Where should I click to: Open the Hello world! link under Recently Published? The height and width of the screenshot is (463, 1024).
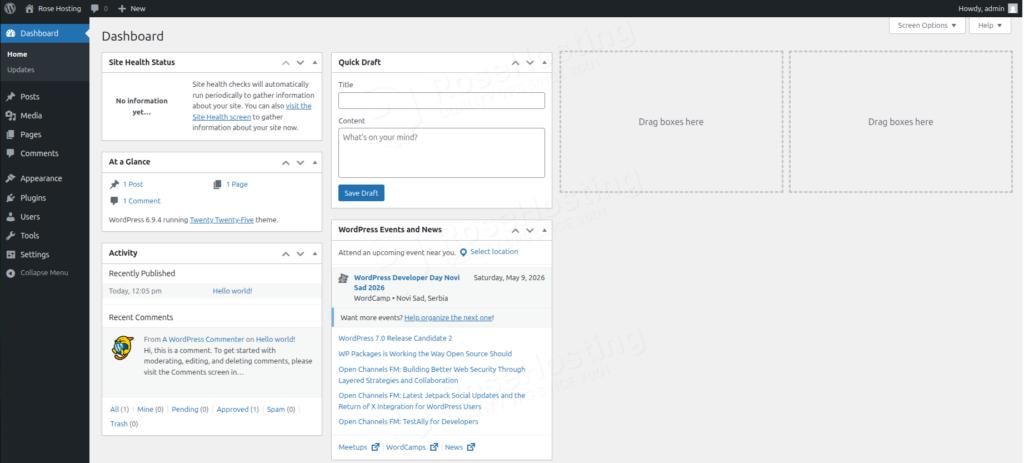tap(232, 291)
